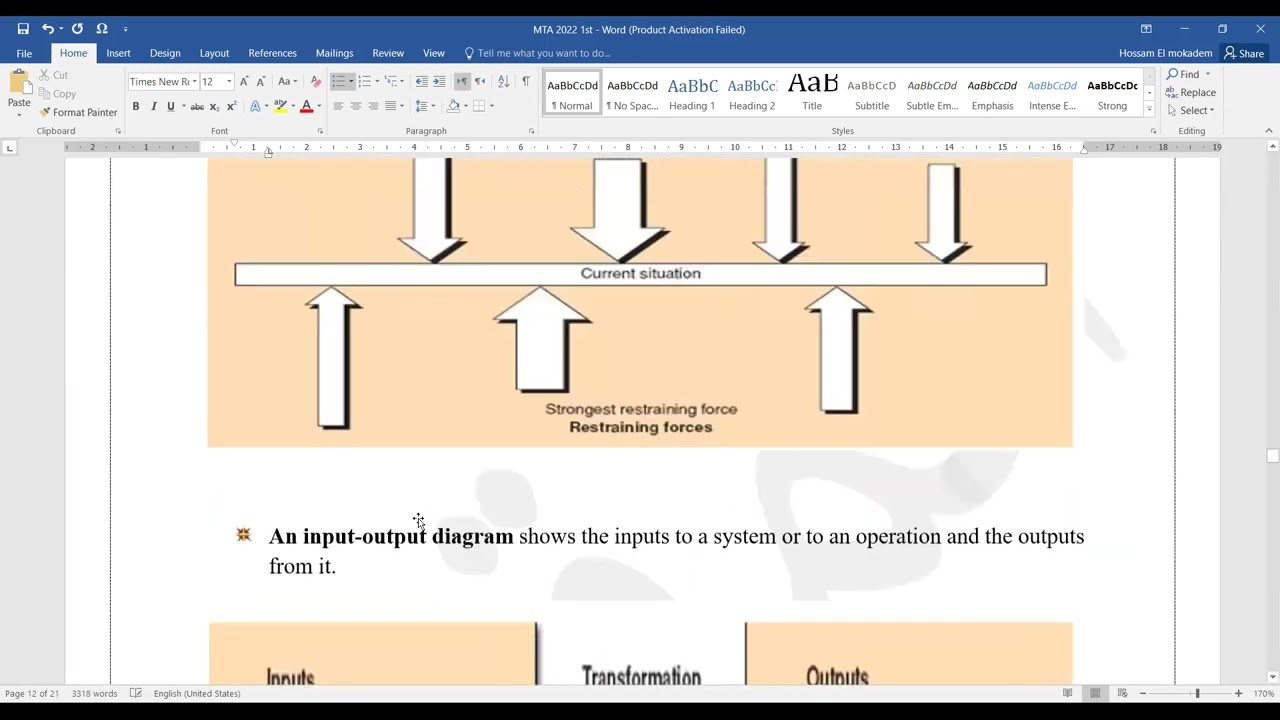Toggle Bold formatting

[x=136, y=106]
